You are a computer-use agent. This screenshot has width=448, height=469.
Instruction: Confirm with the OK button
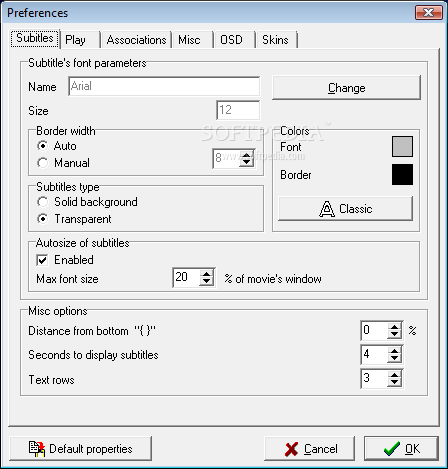[x=401, y=449]
